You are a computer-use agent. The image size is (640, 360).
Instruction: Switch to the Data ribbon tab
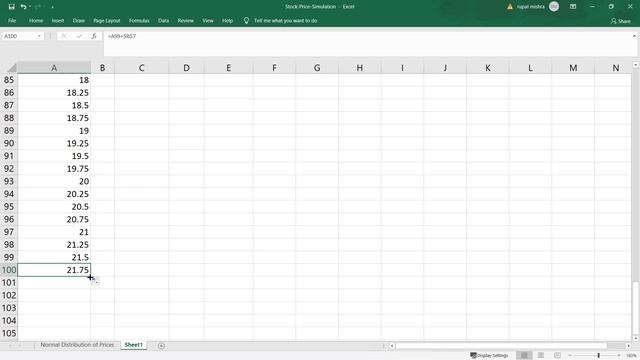coord(164,20)
